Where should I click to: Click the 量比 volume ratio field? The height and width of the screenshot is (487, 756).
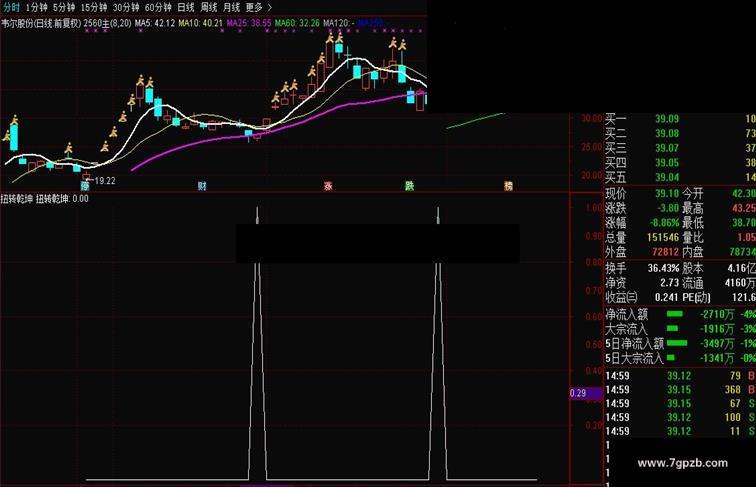(719, 237)
